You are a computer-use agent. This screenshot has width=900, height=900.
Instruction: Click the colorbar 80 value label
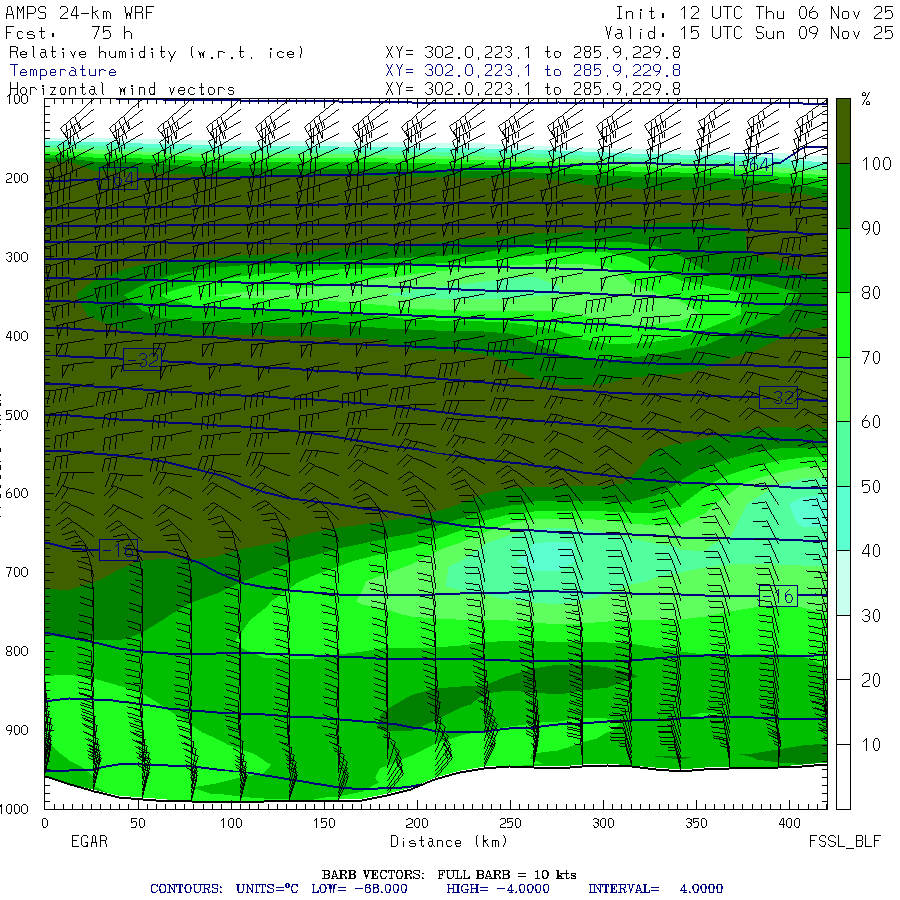[x=871, y=293]
